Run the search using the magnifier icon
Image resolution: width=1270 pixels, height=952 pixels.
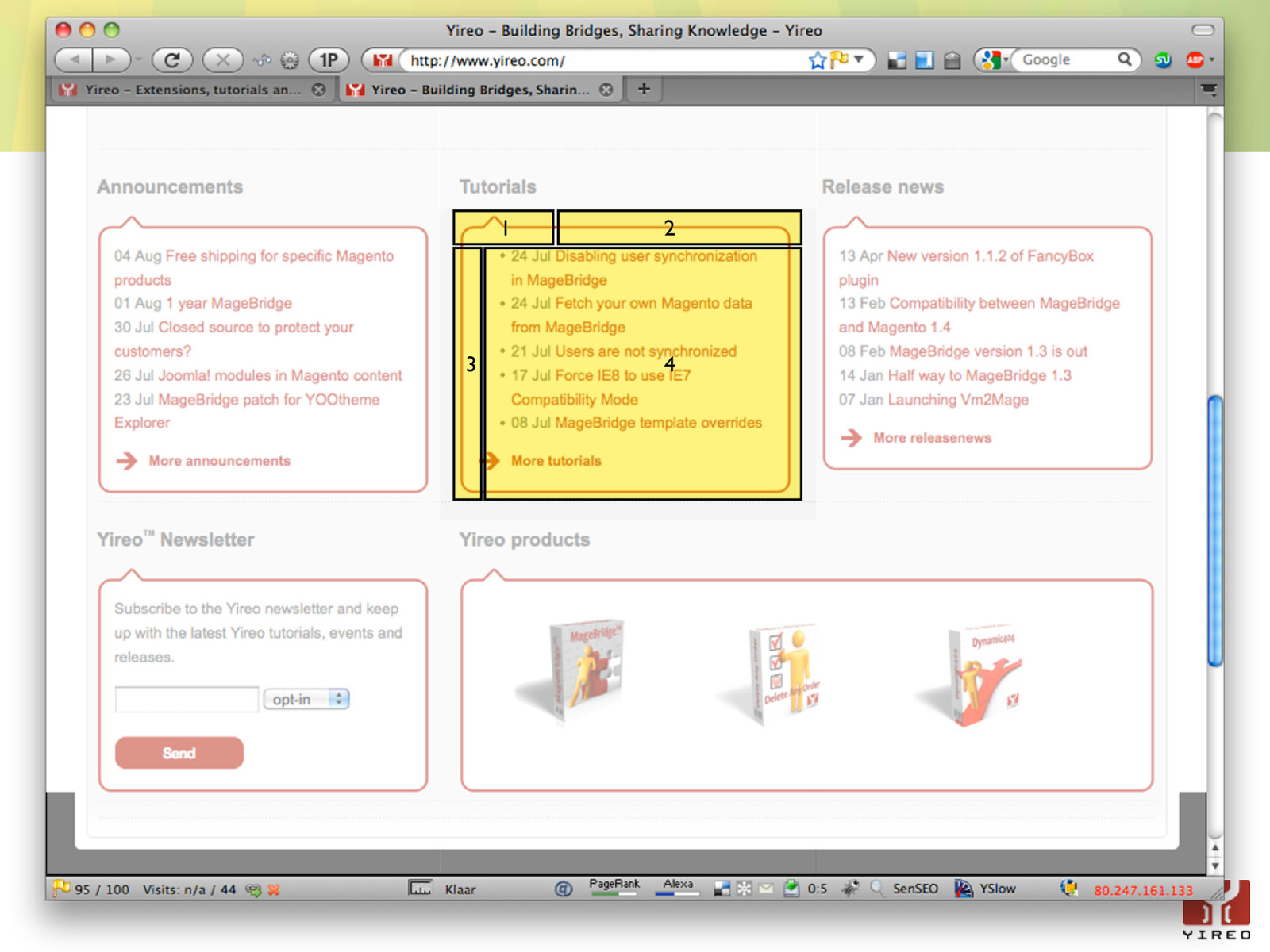click(x=1125, y=59)
